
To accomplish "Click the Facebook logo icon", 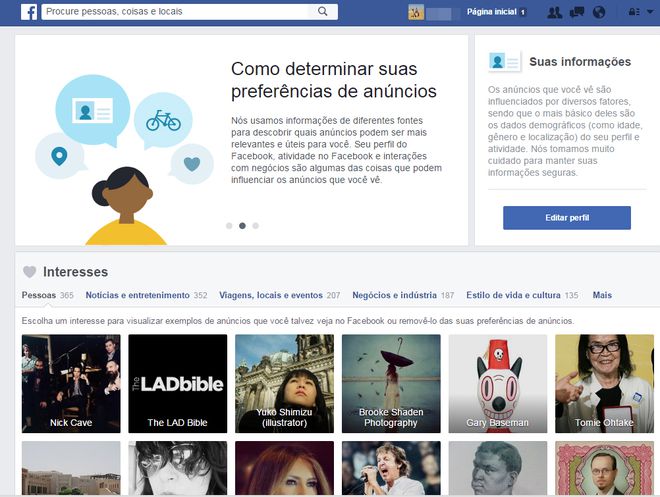I will tap(29, 12).
